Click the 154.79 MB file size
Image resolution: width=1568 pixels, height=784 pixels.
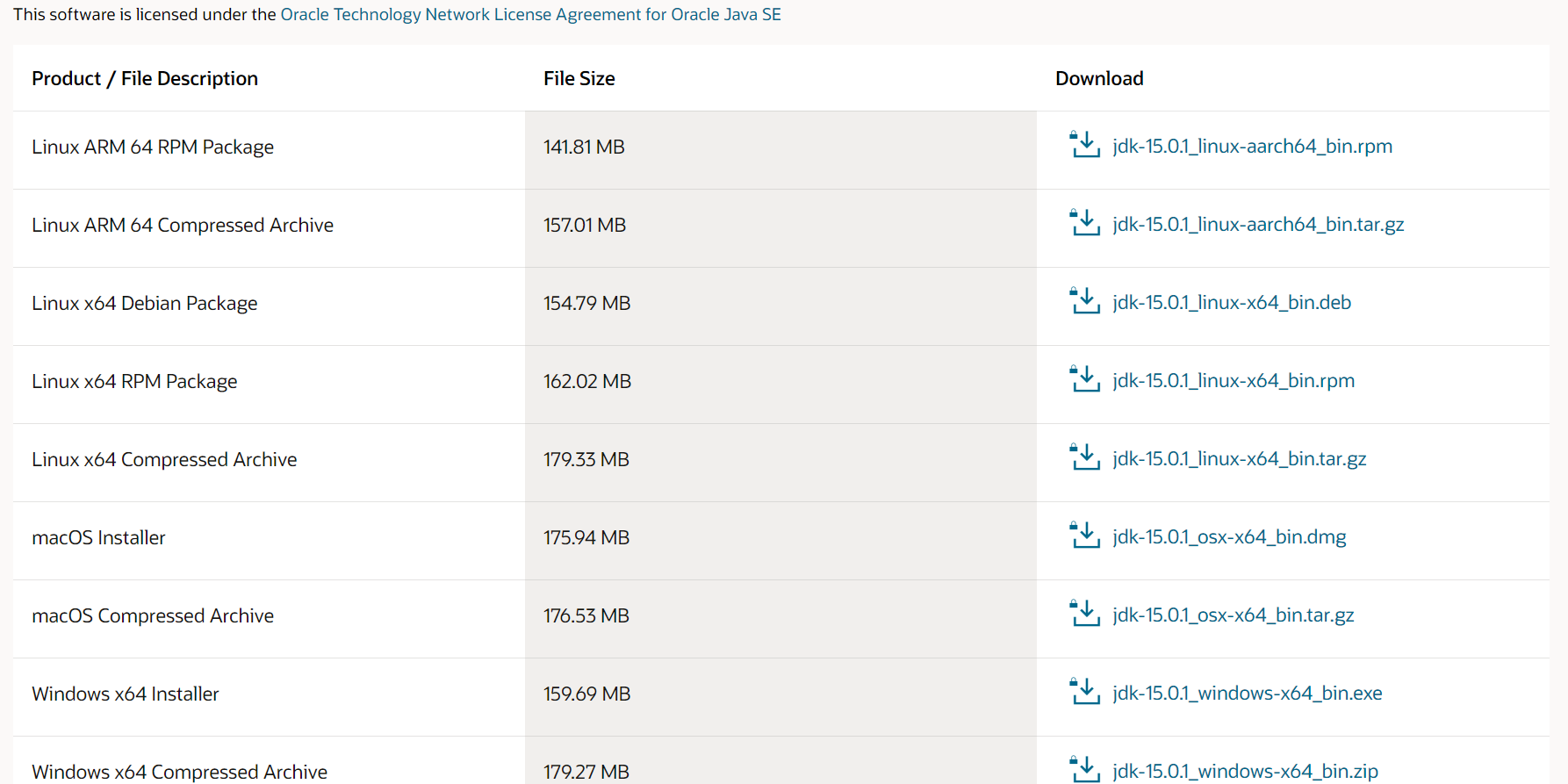(587, 304)
